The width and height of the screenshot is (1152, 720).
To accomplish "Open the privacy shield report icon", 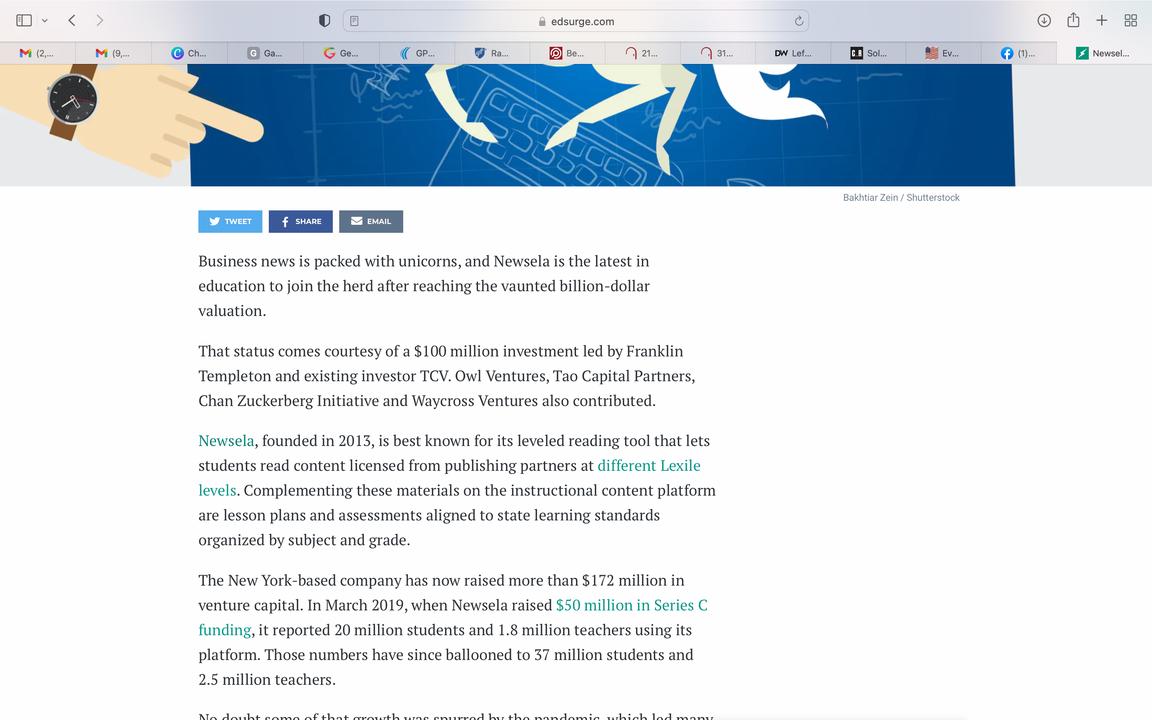I will [324, 21].
